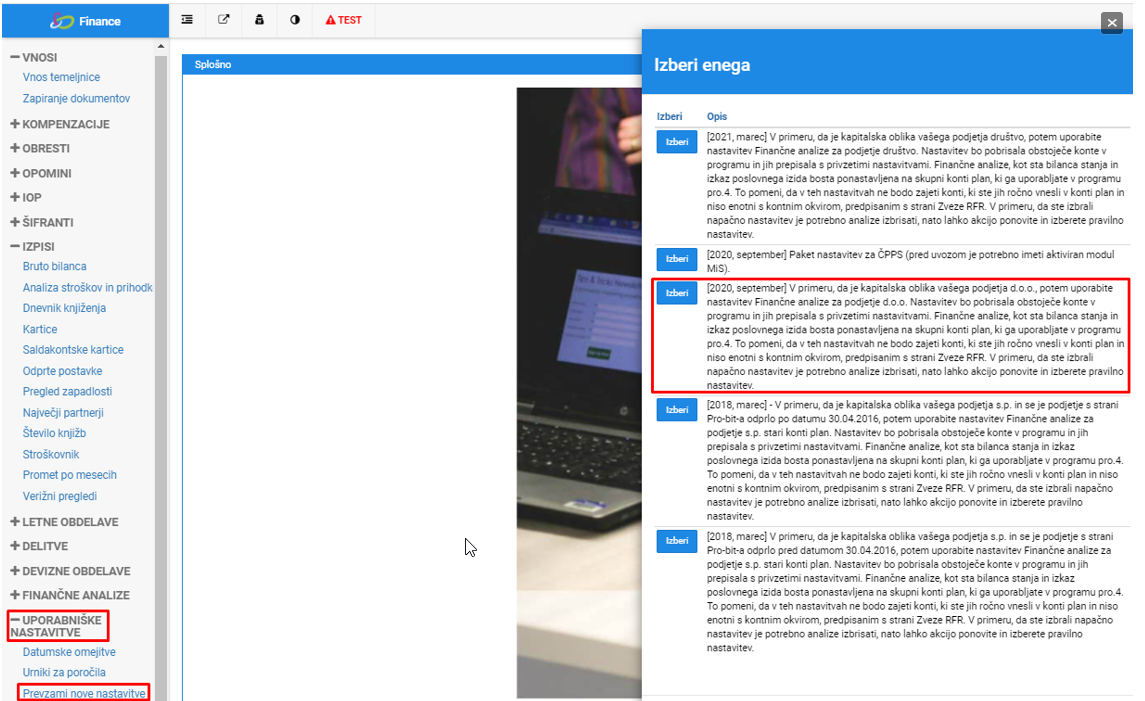
Task: Click the Splošno panel header
Action: pyautogui.click(x=412, y=64)
